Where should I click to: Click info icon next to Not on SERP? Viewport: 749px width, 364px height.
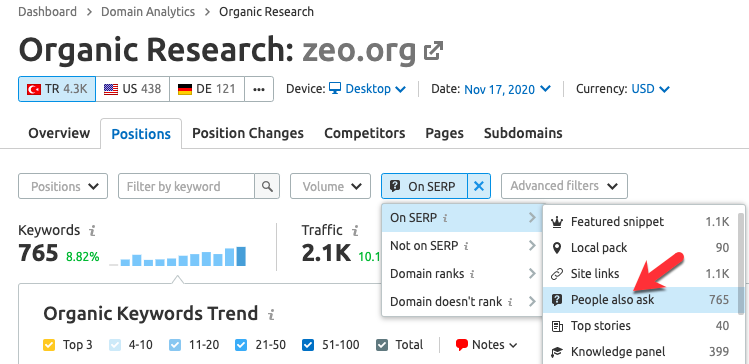[466, 246]
